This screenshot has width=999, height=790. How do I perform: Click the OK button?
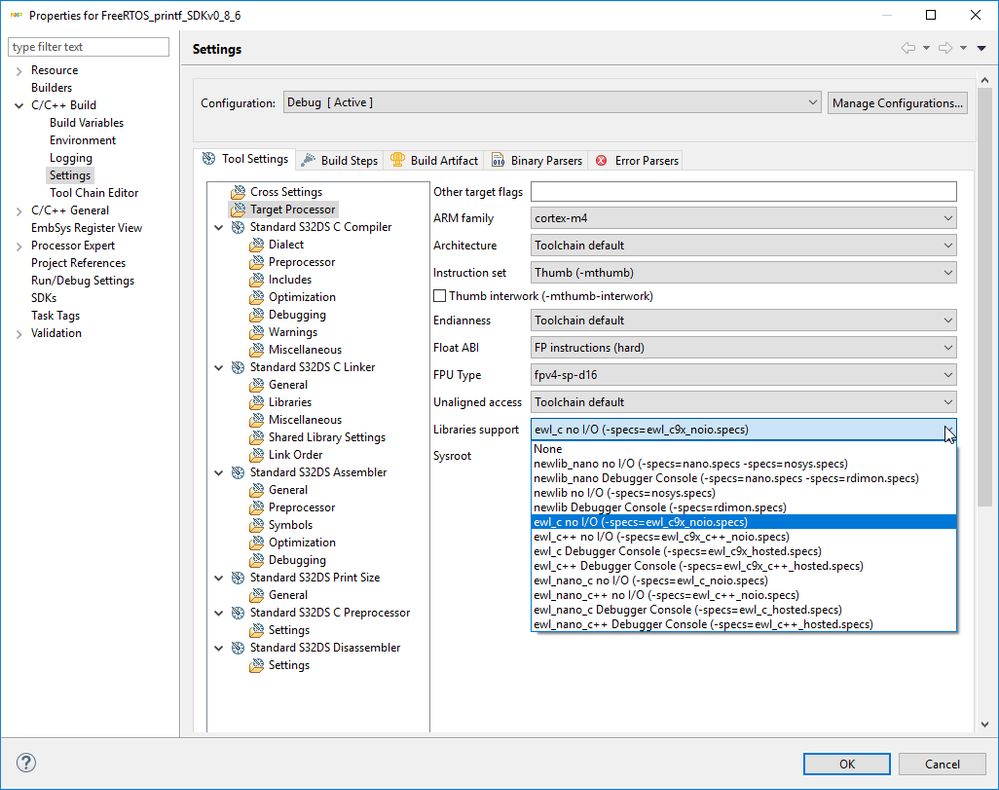pos(847,764)
